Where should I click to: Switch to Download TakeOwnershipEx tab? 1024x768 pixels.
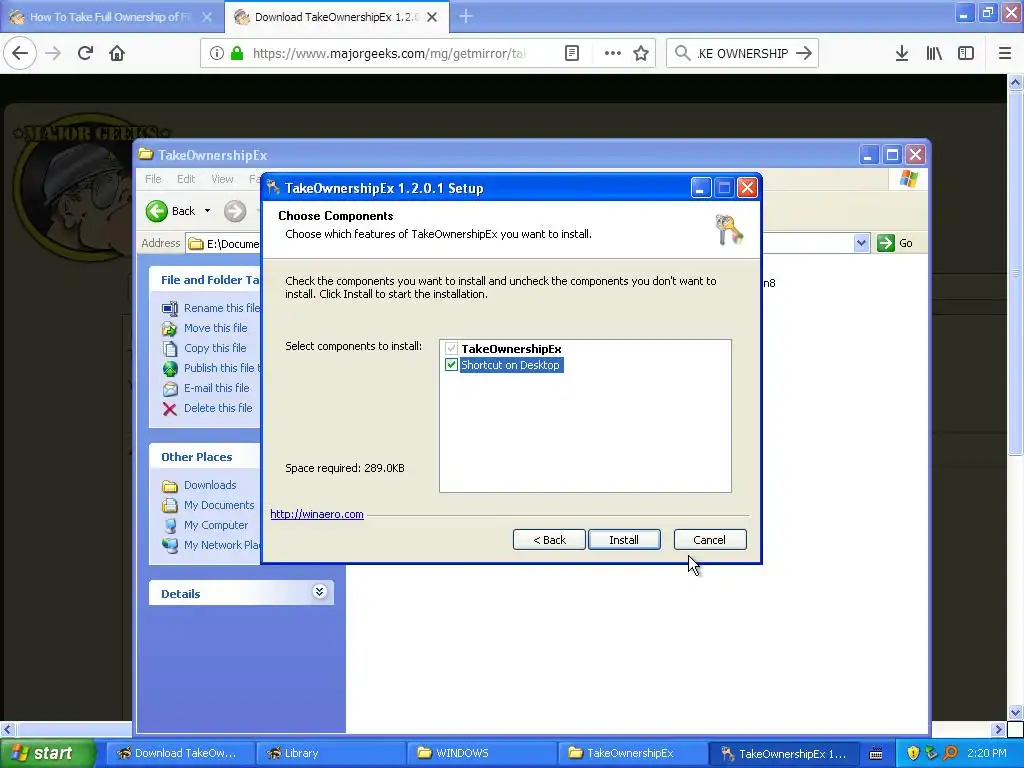point(336,17)
